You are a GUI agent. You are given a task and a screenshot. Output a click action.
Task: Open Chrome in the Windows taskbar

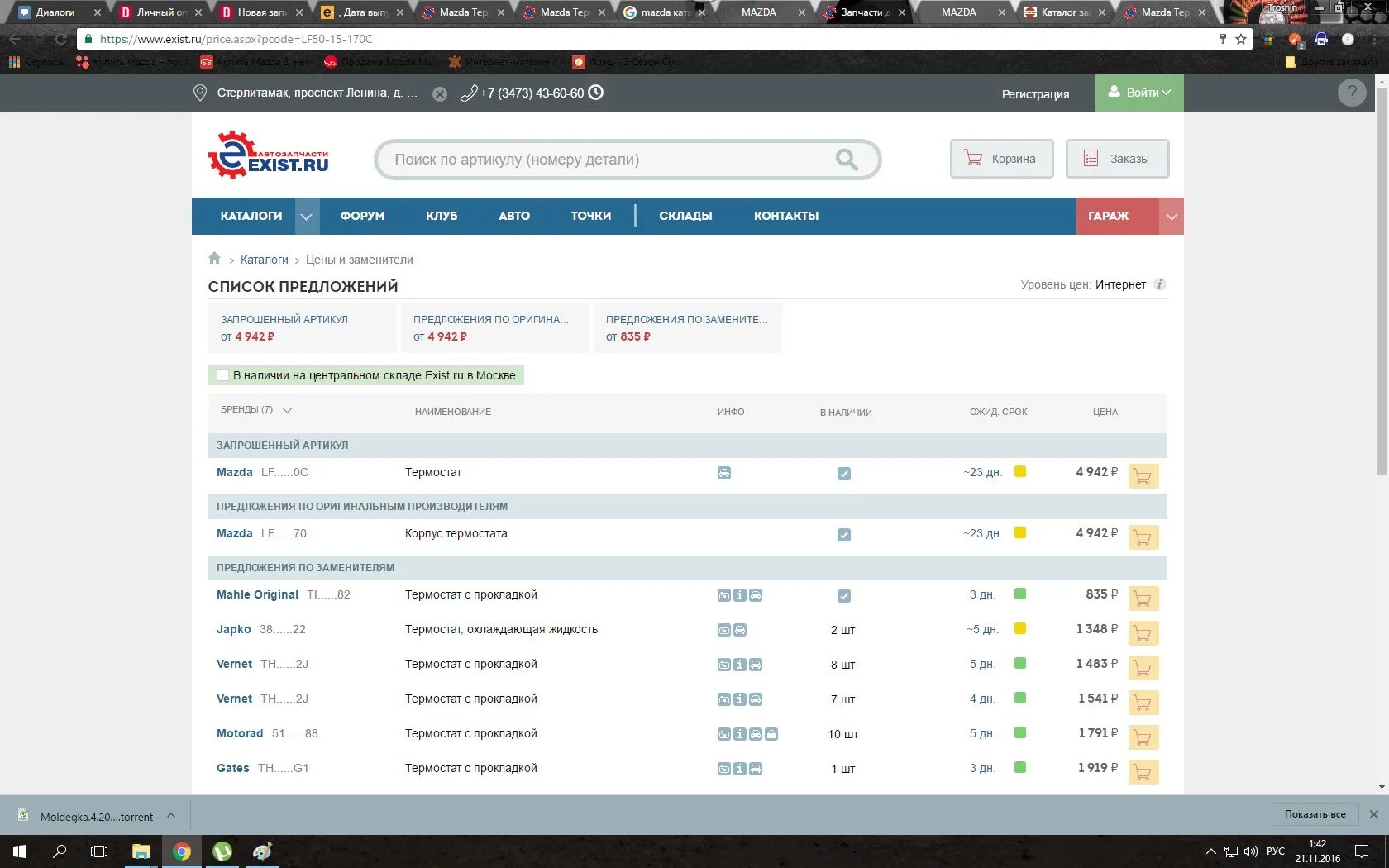click(x=181, y=851)
